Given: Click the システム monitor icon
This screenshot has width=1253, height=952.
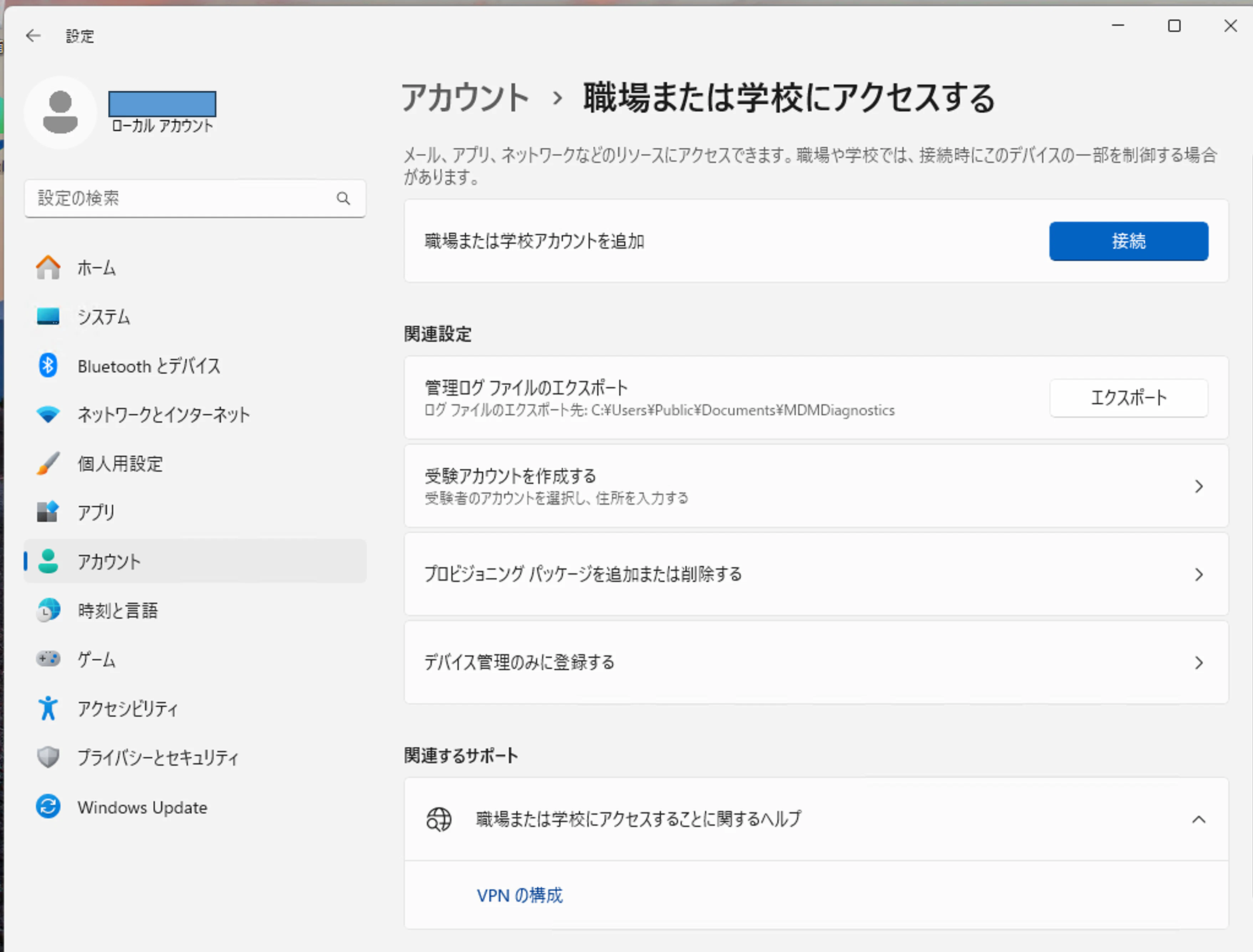Looking at the screenshot, I should (x=48, y=316).
